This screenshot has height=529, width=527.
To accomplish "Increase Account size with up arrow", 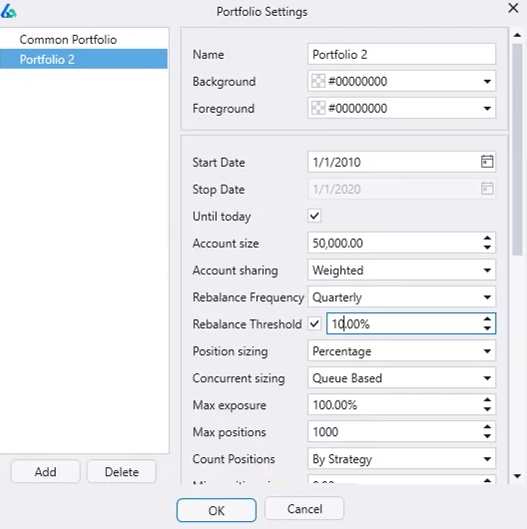I will pos(487,238).
